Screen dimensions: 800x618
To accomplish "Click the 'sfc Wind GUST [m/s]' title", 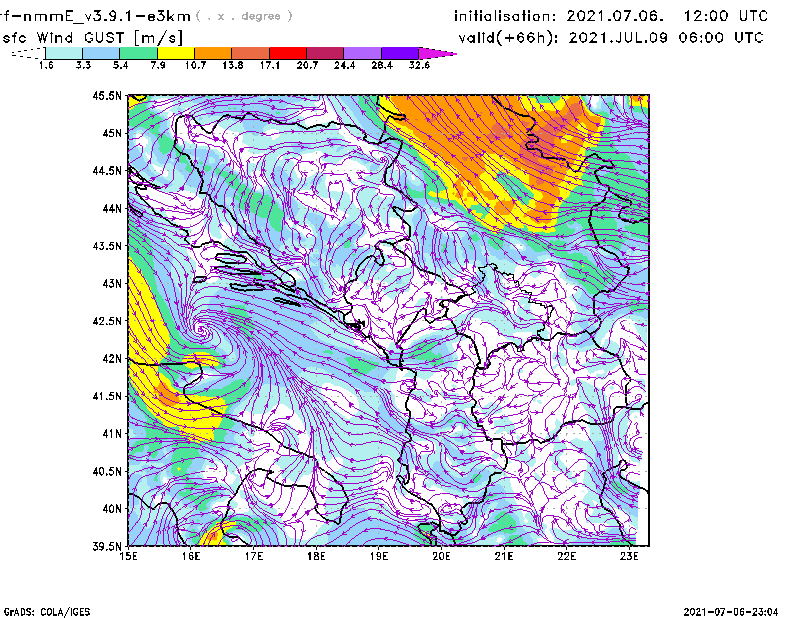I will [x=92, y=38].
